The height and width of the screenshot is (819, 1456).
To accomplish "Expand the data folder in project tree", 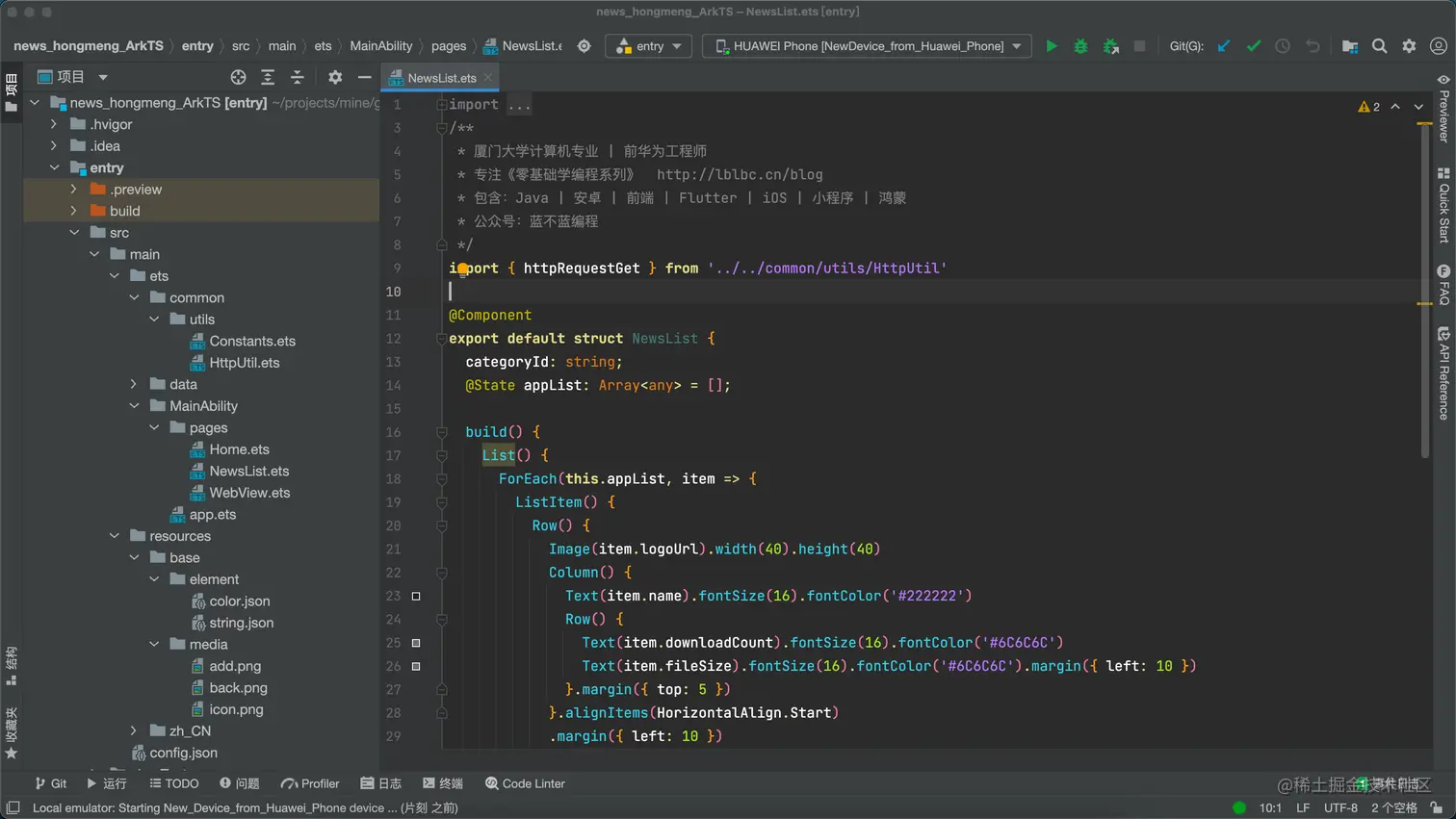I will (x=134, y=384).
